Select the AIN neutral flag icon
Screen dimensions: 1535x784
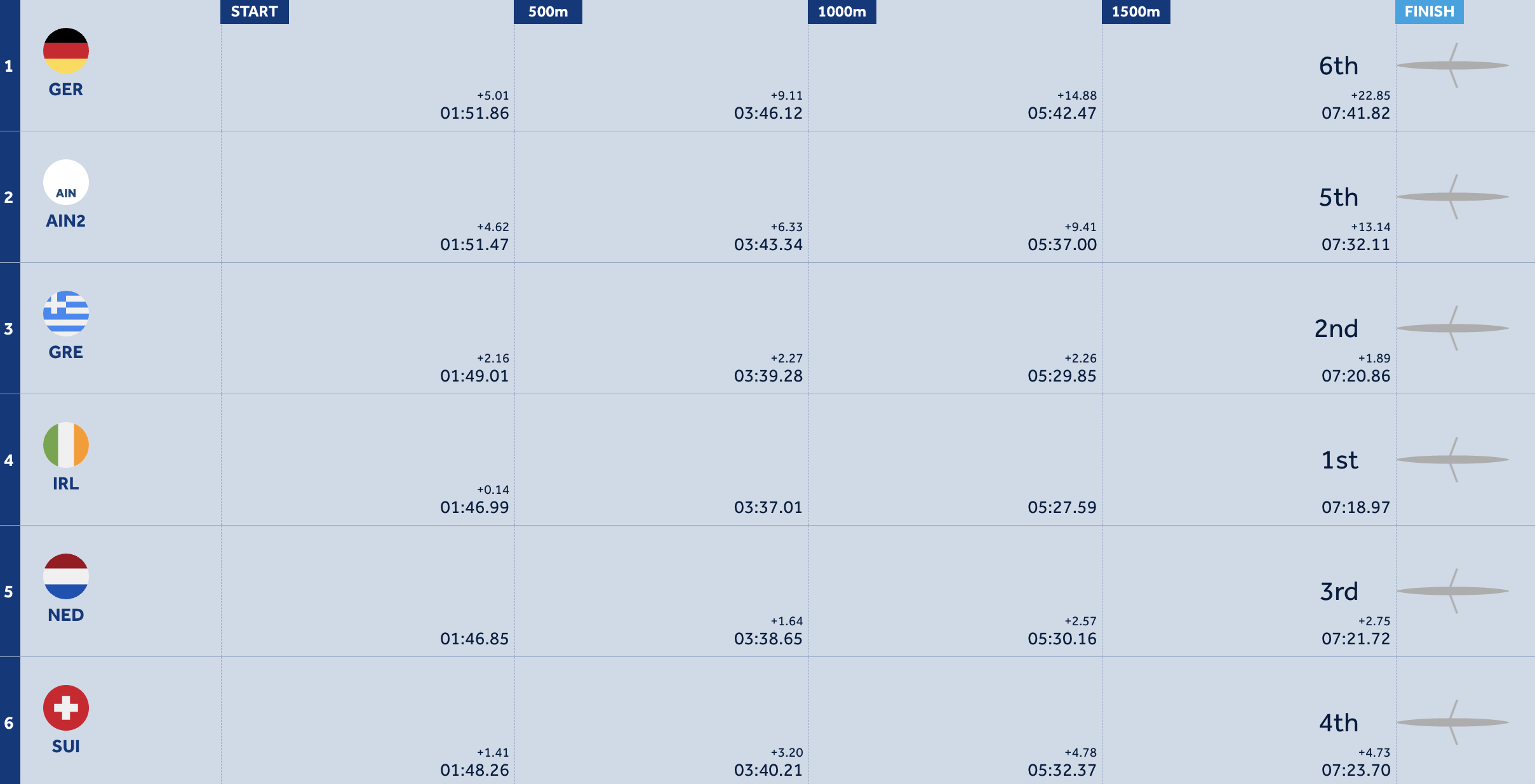(66, 182)
